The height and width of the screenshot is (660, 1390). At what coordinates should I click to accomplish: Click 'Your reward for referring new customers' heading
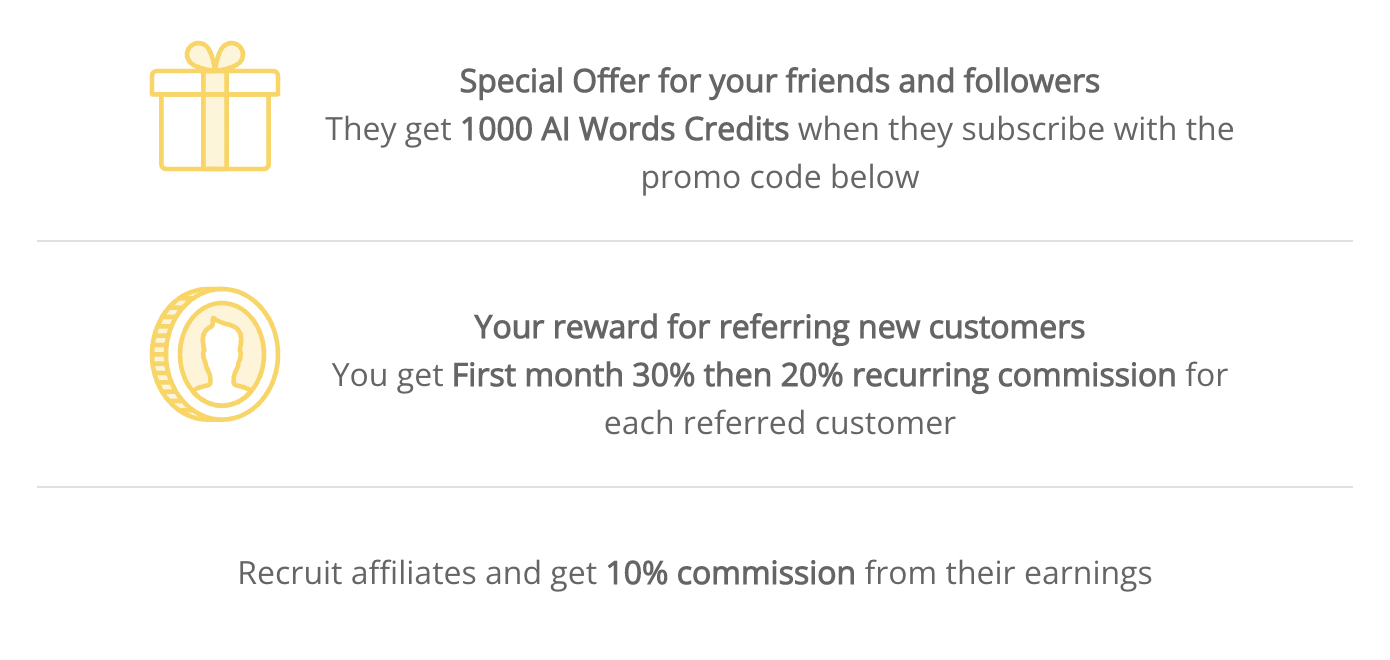780,327
